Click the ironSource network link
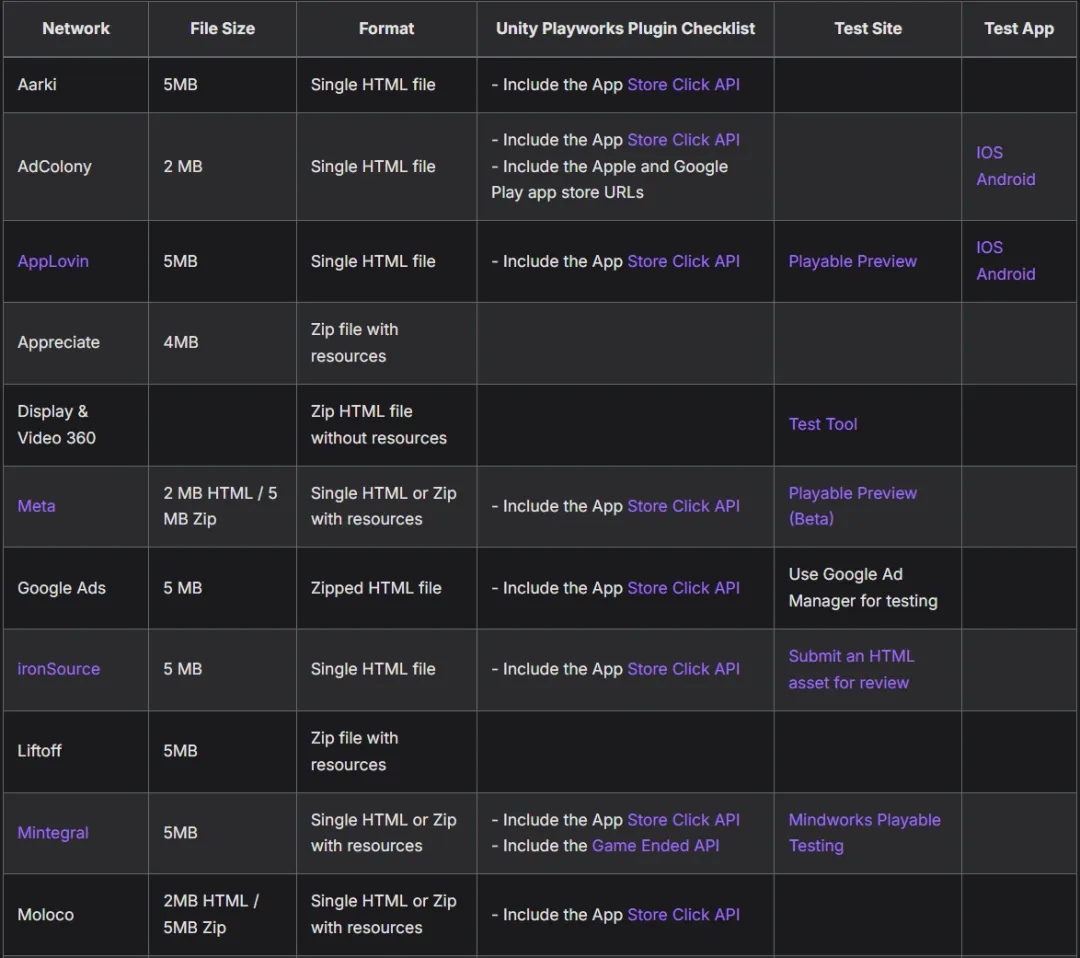The image size is (1080, 958). tap(58, 669)
